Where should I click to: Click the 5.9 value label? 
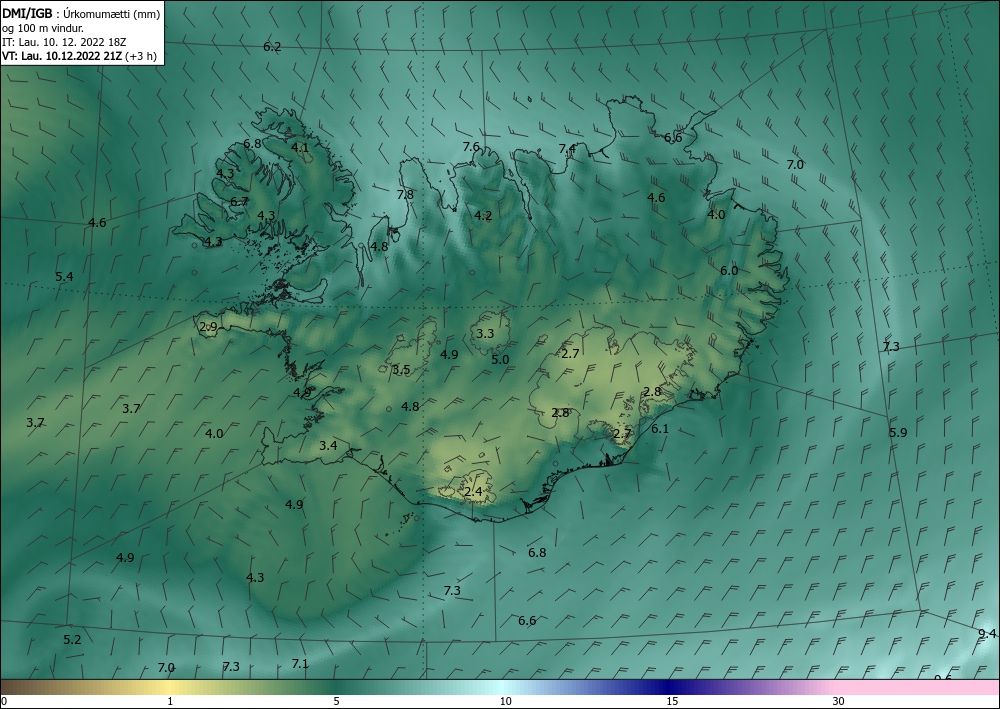pyautogui.click(x=898, y=432)
